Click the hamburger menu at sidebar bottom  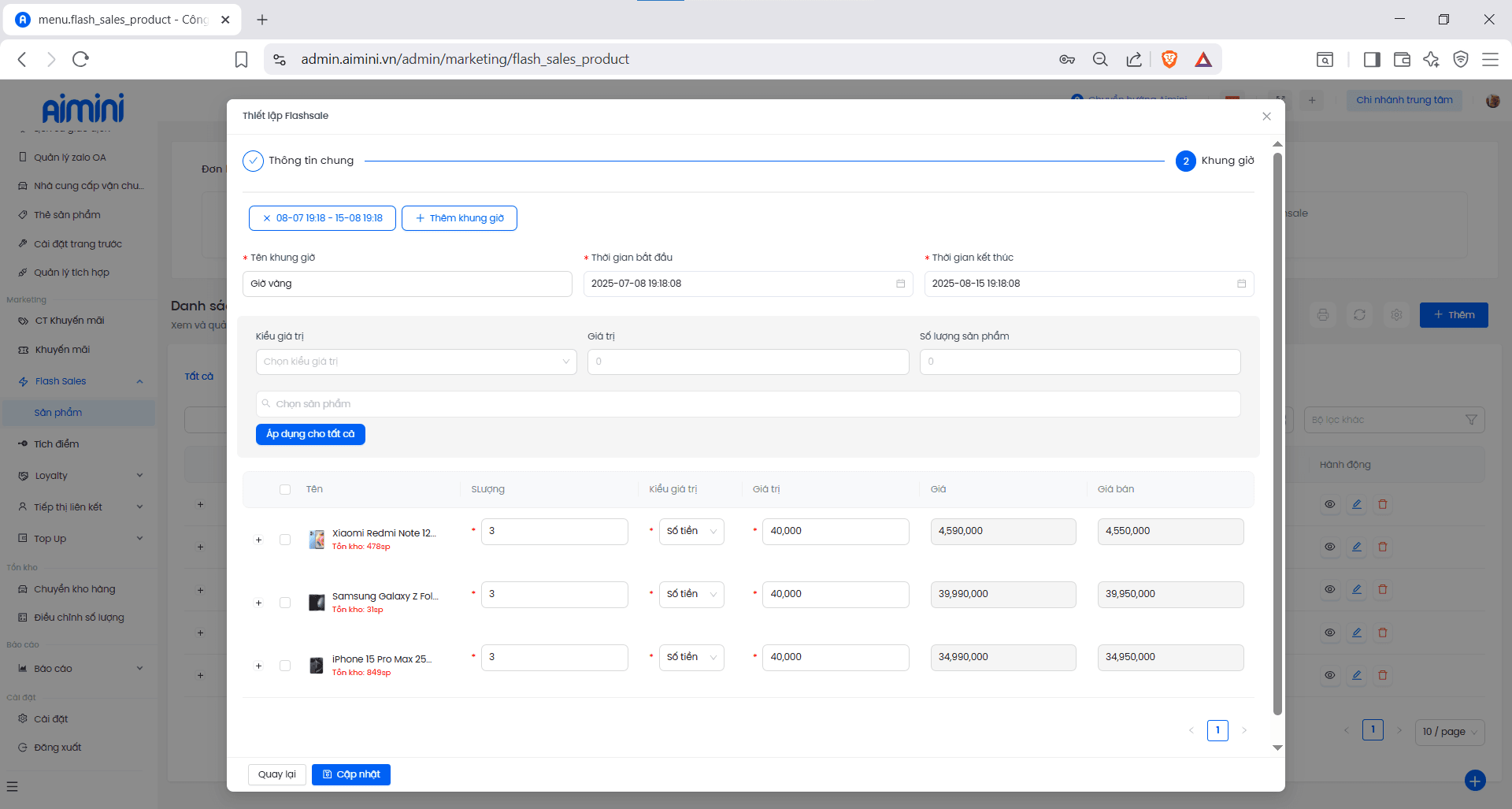tap(12, 786)
